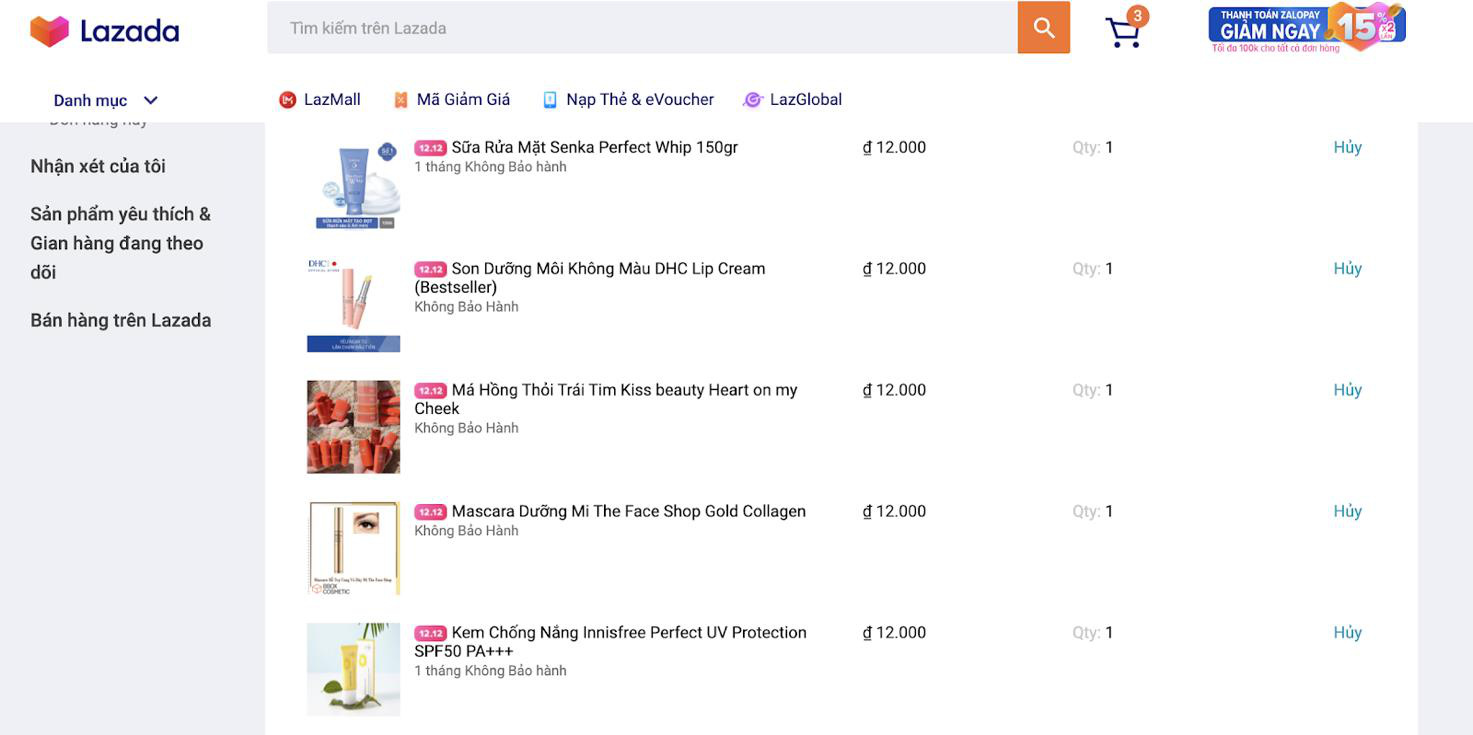Open Sữa Rửa Mặt Senka Perfect Whip title
Viewport: 1473px width, 735px height.
pos(595,147)
